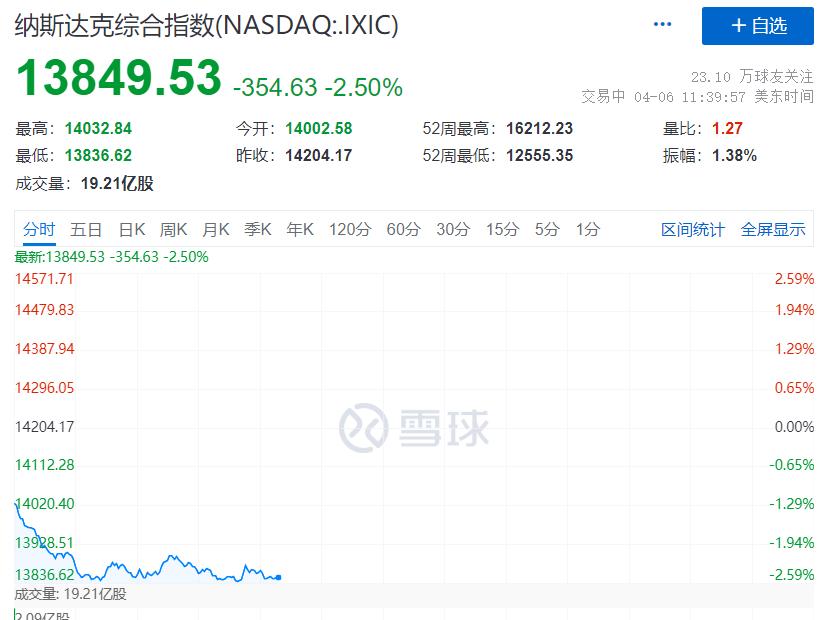The width and height of the screenshot is (839, 620).
Task: Select the 季K quarterly chart tab
Action: click(258, 229)
